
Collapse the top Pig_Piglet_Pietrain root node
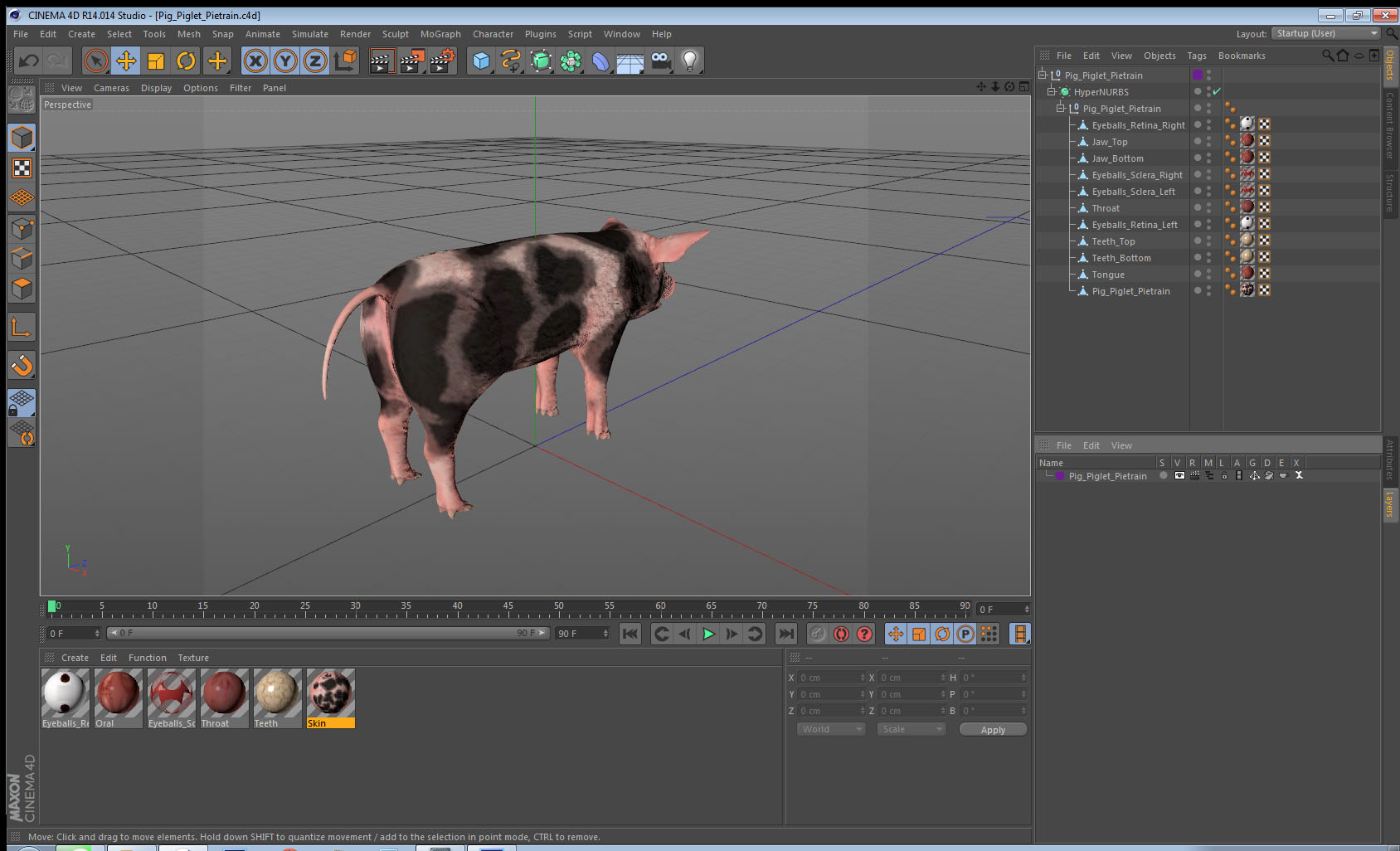click(1043, 75)
